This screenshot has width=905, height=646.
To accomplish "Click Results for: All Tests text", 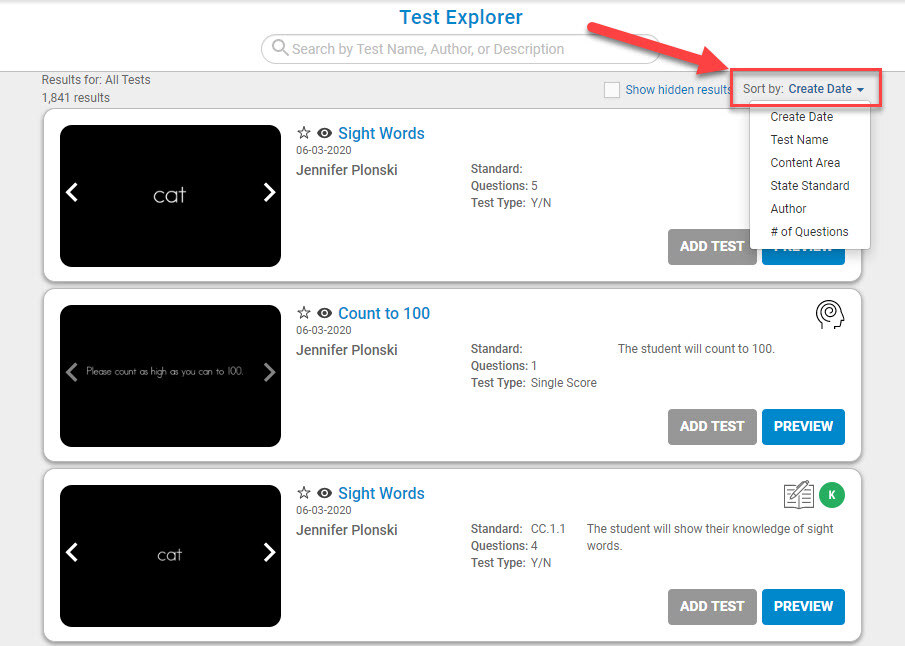I will point(96,80).
